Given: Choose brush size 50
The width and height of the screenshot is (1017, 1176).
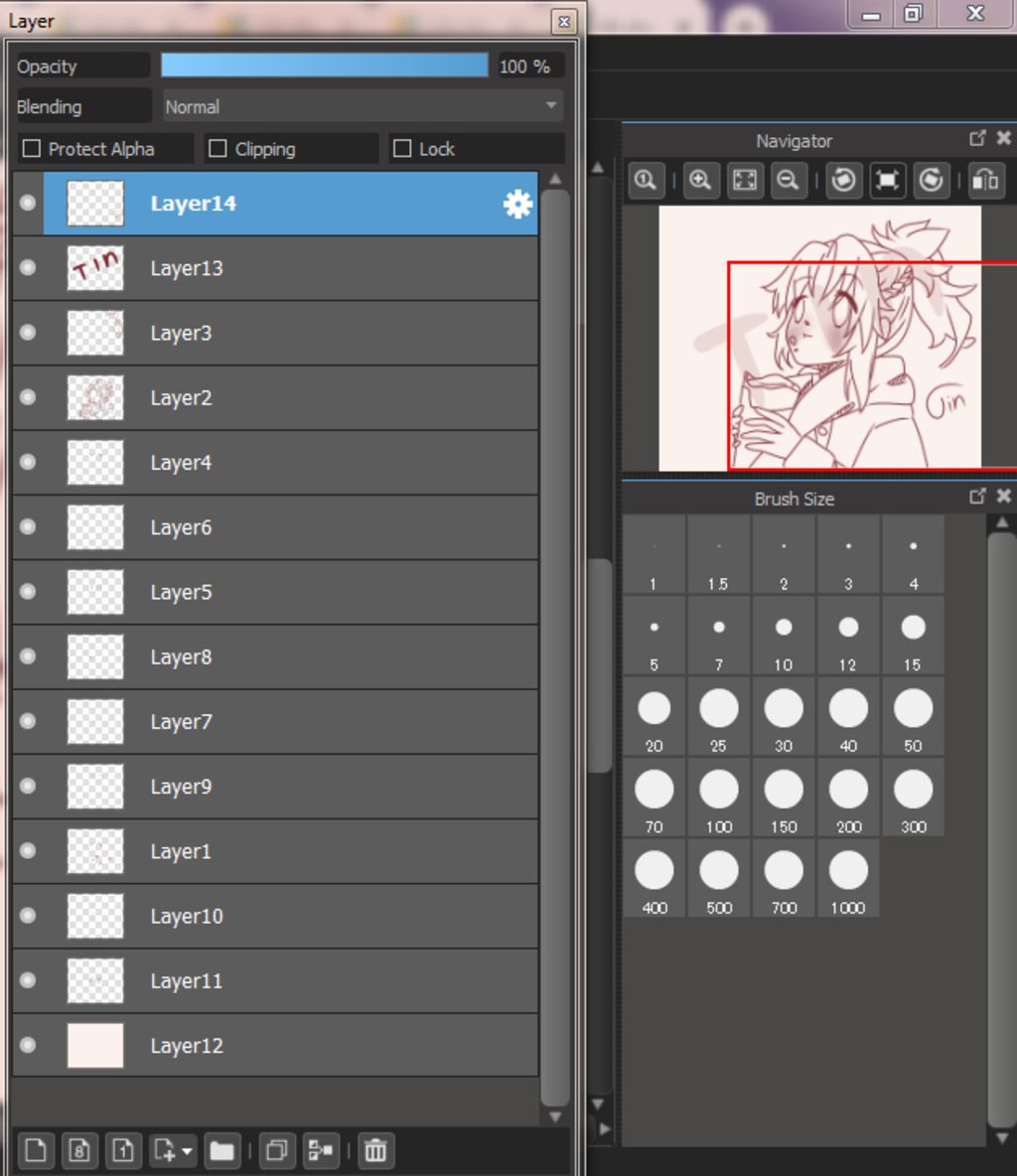Looking at the screenshot, I should point(913,717).
